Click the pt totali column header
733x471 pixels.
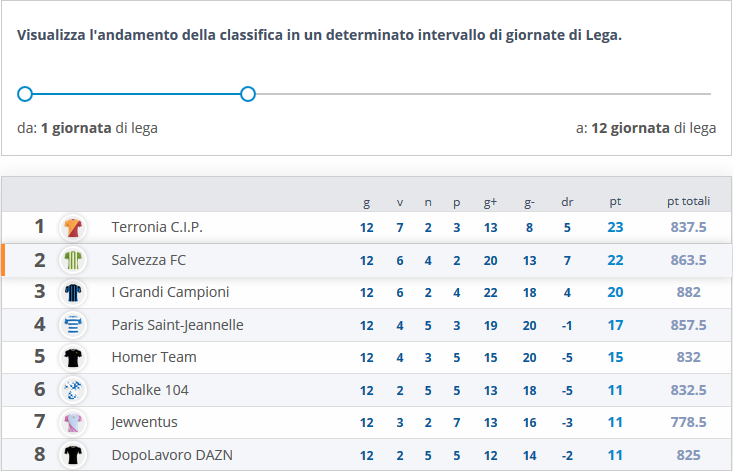pos(688,202)
